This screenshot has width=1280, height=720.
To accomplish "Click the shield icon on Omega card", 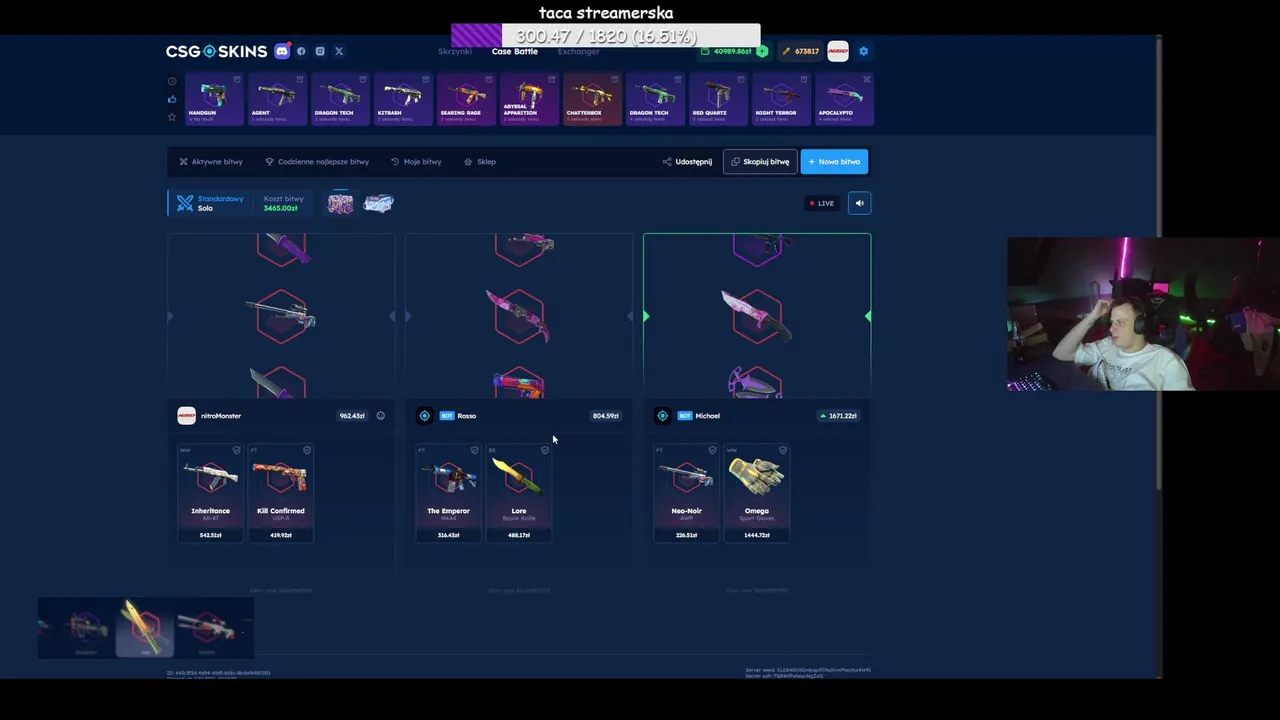I will coord(782,451).
